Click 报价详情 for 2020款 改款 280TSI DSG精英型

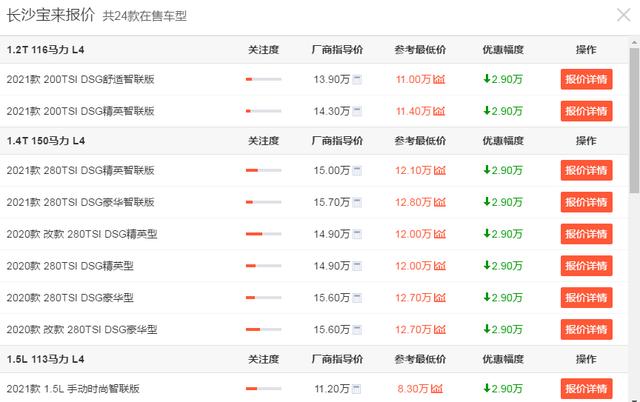tap(586, 234)
